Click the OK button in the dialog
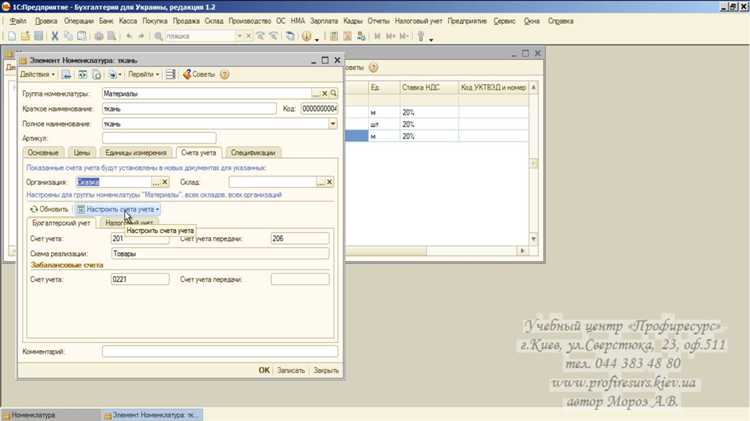Image resolution: width=750 pixels, height=421 pixels. coord(264,370)
